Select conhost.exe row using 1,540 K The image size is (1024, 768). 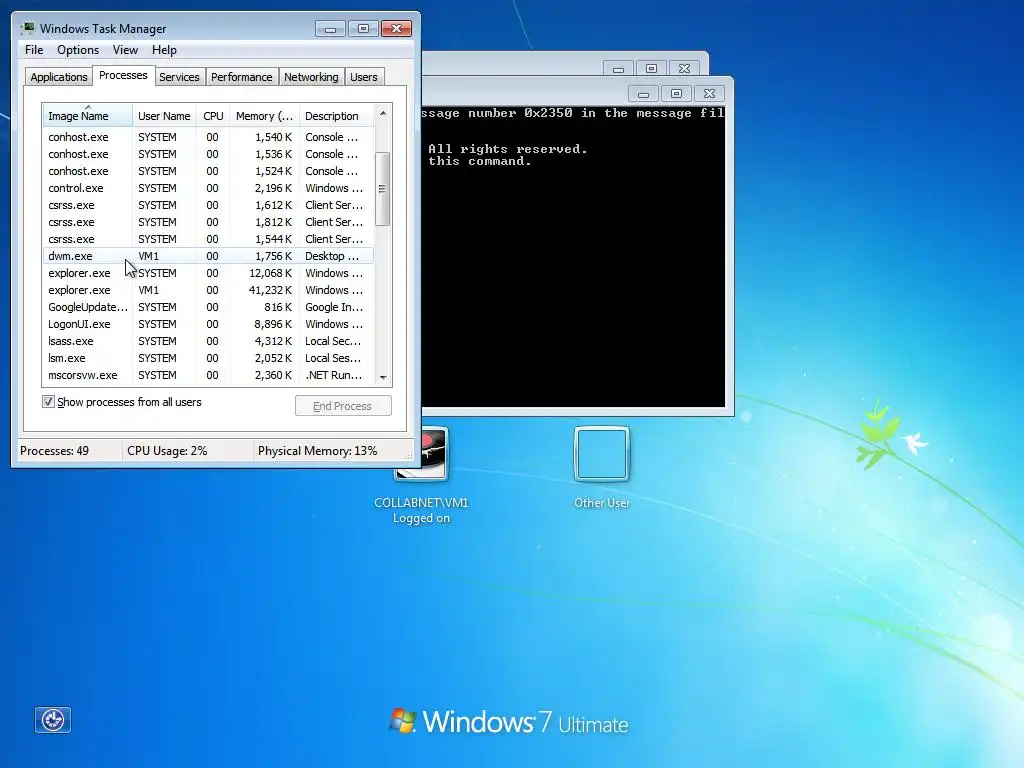(x=208, y=137)
